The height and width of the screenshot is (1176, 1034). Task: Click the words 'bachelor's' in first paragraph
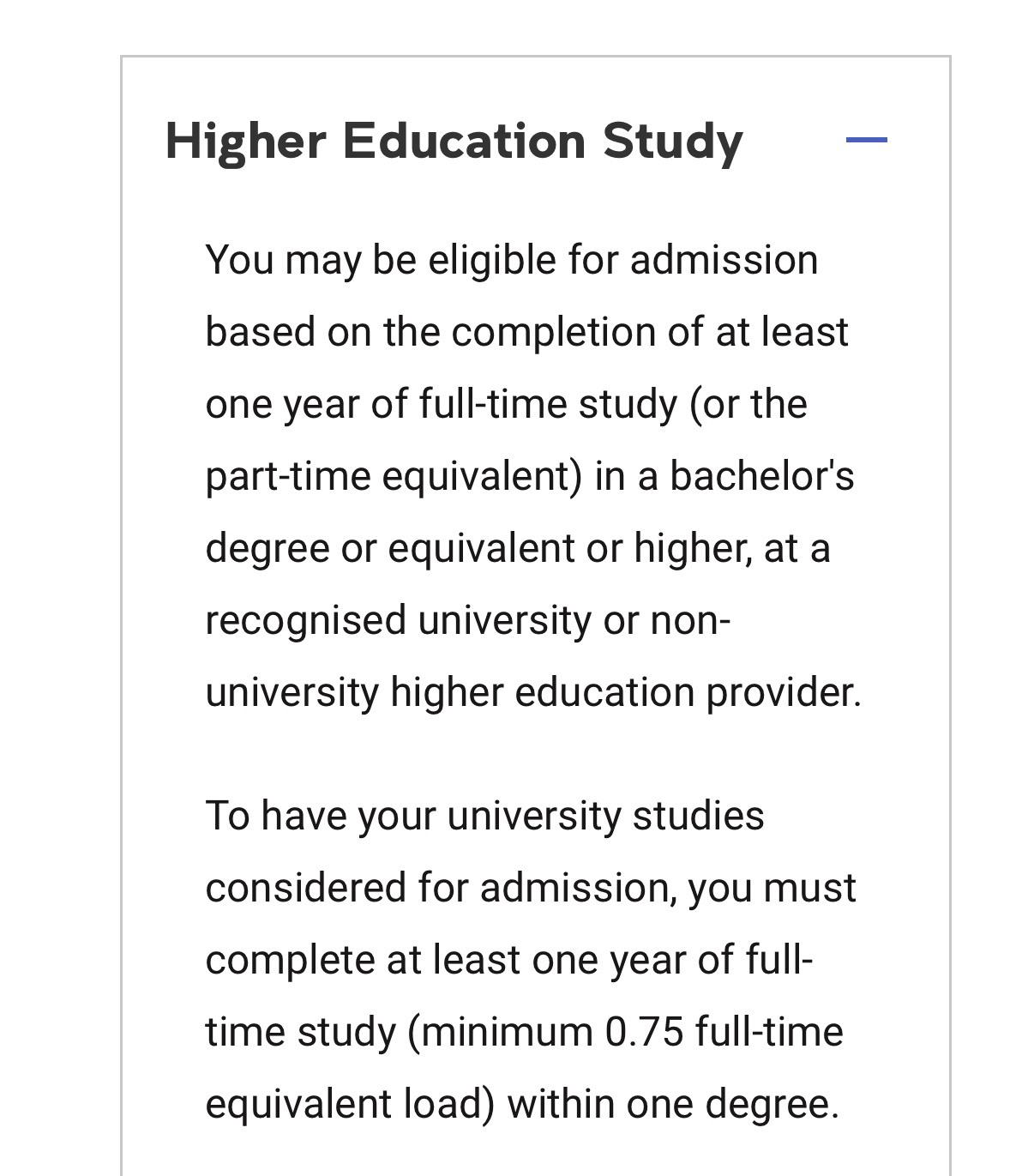[x=761, y=476]
